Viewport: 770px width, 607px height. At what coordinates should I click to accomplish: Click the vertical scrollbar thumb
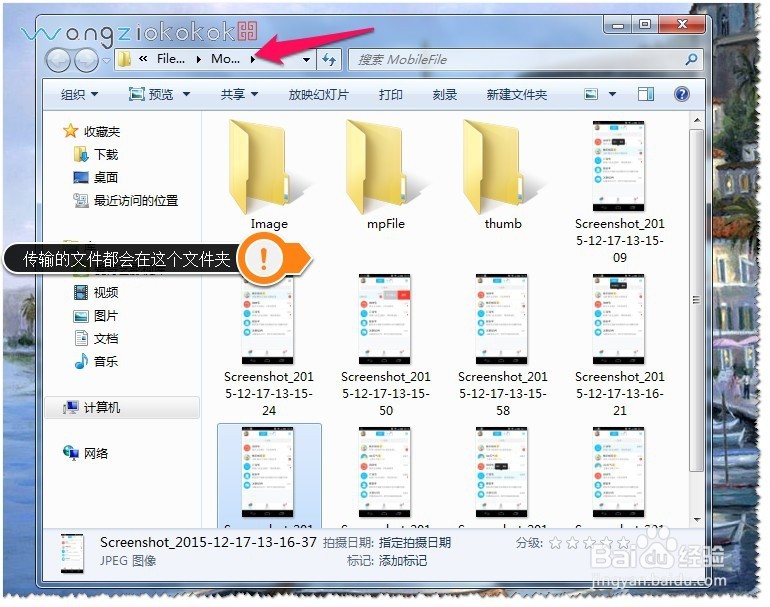(696, 300)
